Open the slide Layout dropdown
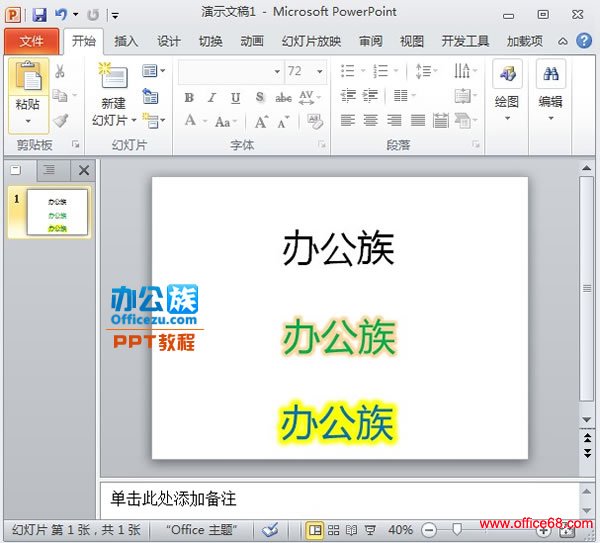This screenshot has width=600, height=543. click(x=153, y=71)
